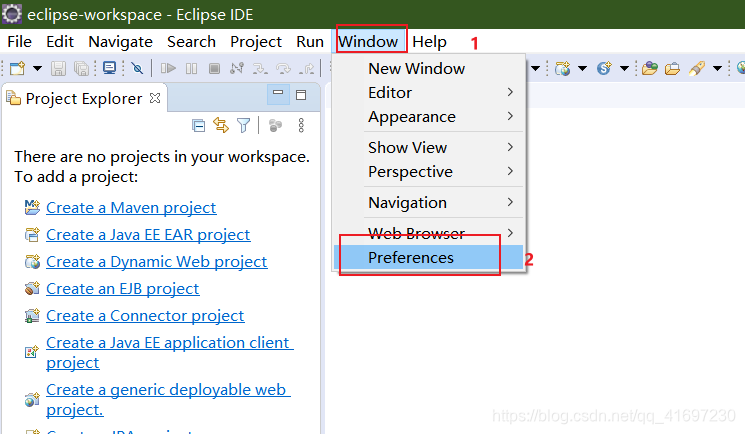Toggle Skip All Breakpoints icon
The width and height of the screenshot is (745, 434).
click(x=137, y=68)
